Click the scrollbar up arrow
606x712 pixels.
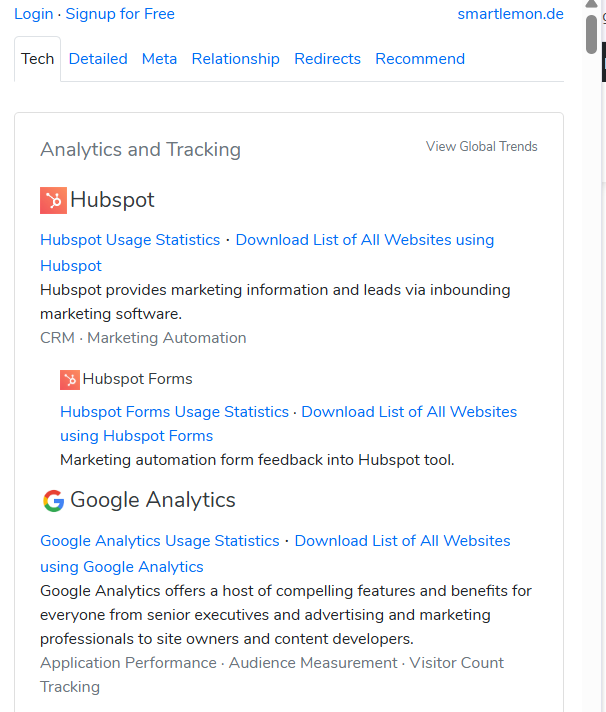point(591,4)
